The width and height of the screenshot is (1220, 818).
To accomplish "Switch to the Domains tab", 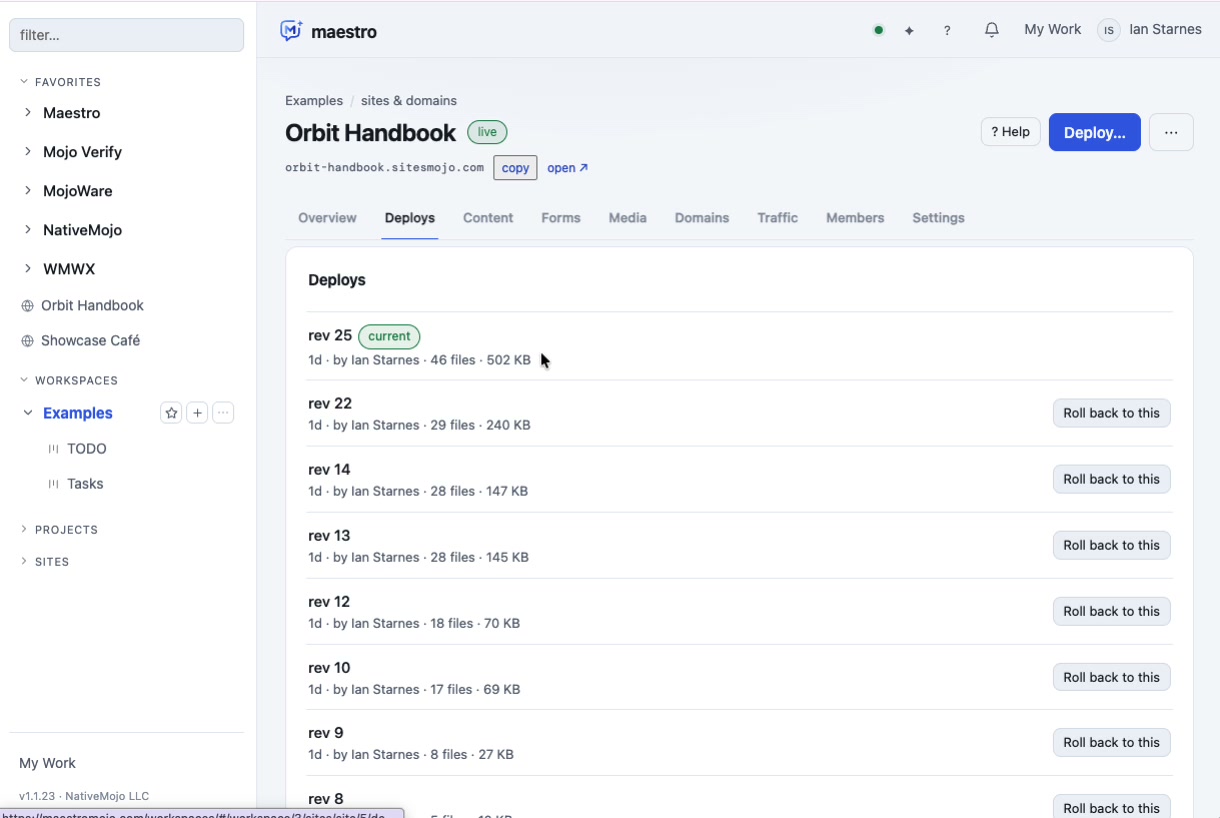I will (702, 218).
